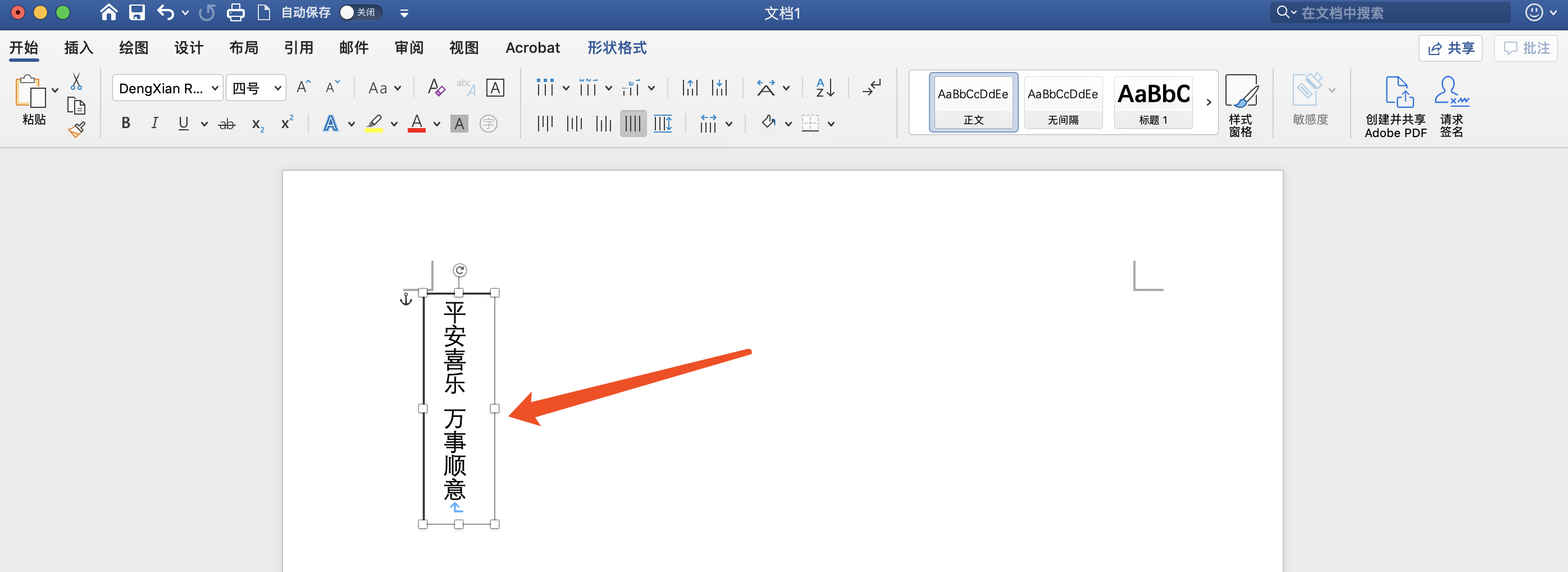Apply distributed alignment
This screenshot has width=1568, height=572.
click(662, 124)
